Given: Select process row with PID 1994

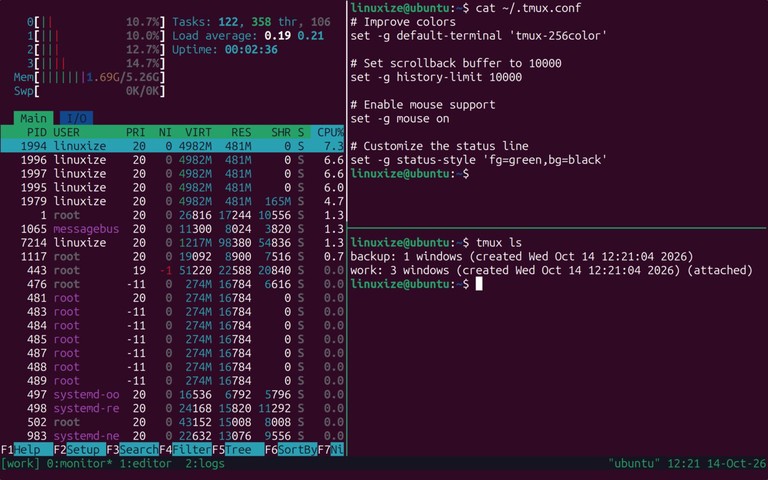Looking at the screenshot, I should click(172, 146).
